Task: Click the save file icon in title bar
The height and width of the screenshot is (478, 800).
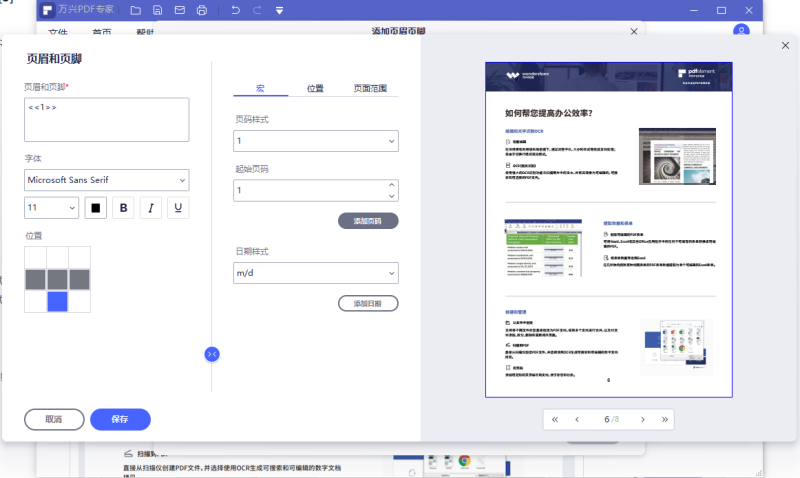Action: pyautogui.click(x=158, y=10)
